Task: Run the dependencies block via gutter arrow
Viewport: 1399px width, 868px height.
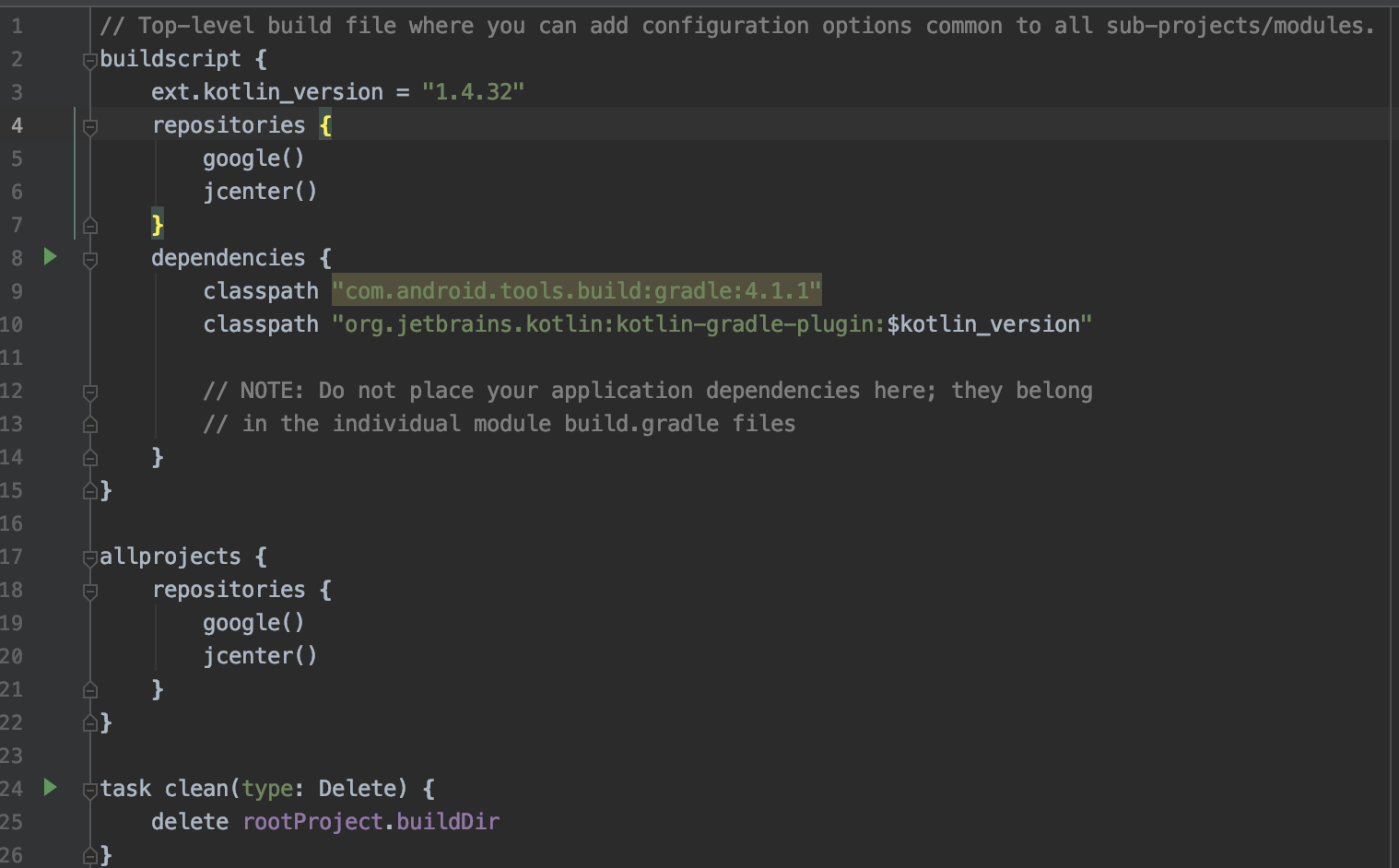Action: pyautogui.click(x=51, y=257)
